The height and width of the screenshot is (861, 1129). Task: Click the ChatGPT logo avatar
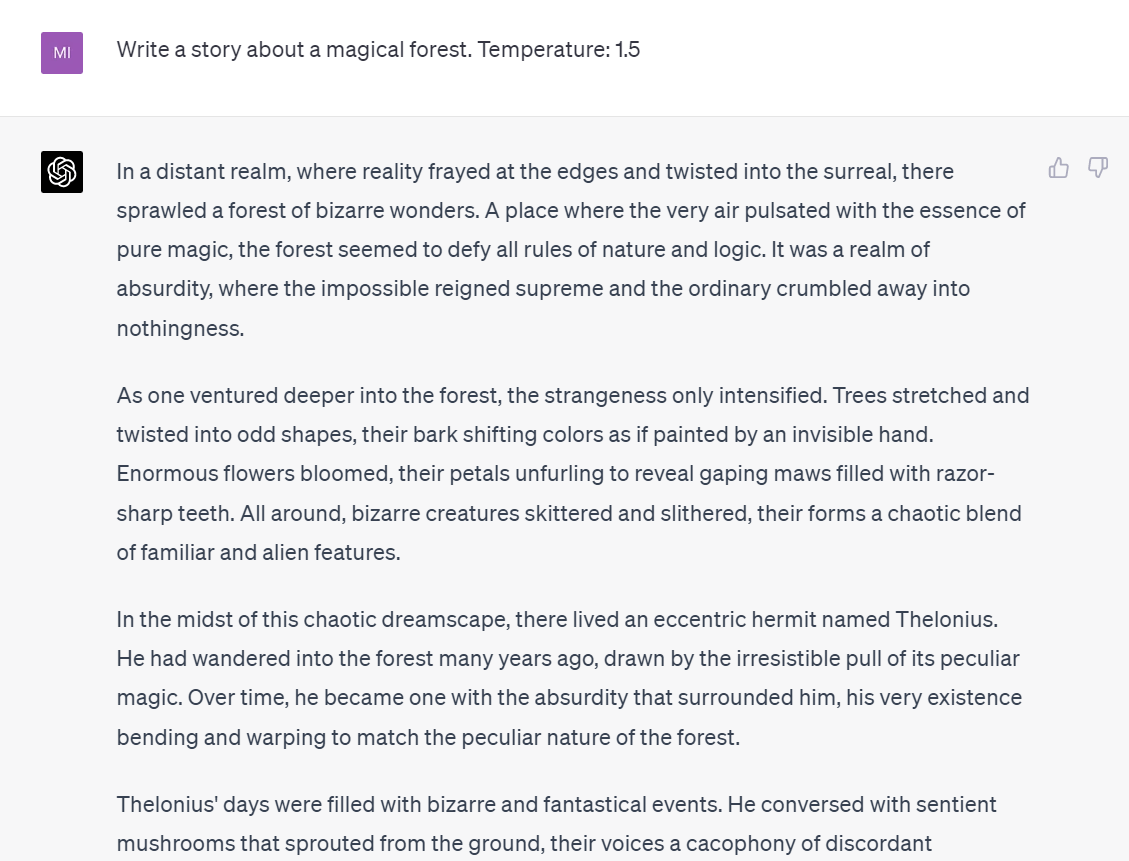pyautogui.click(x=62, y=172)
